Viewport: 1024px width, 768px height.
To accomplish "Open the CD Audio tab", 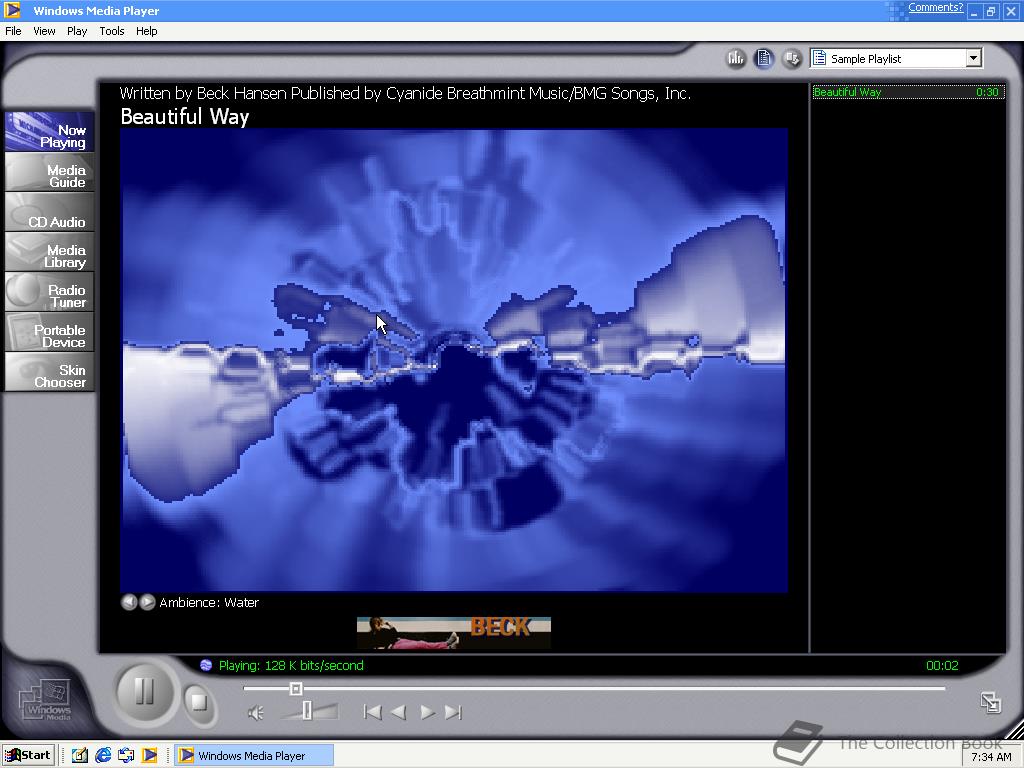I will [50, 213].
